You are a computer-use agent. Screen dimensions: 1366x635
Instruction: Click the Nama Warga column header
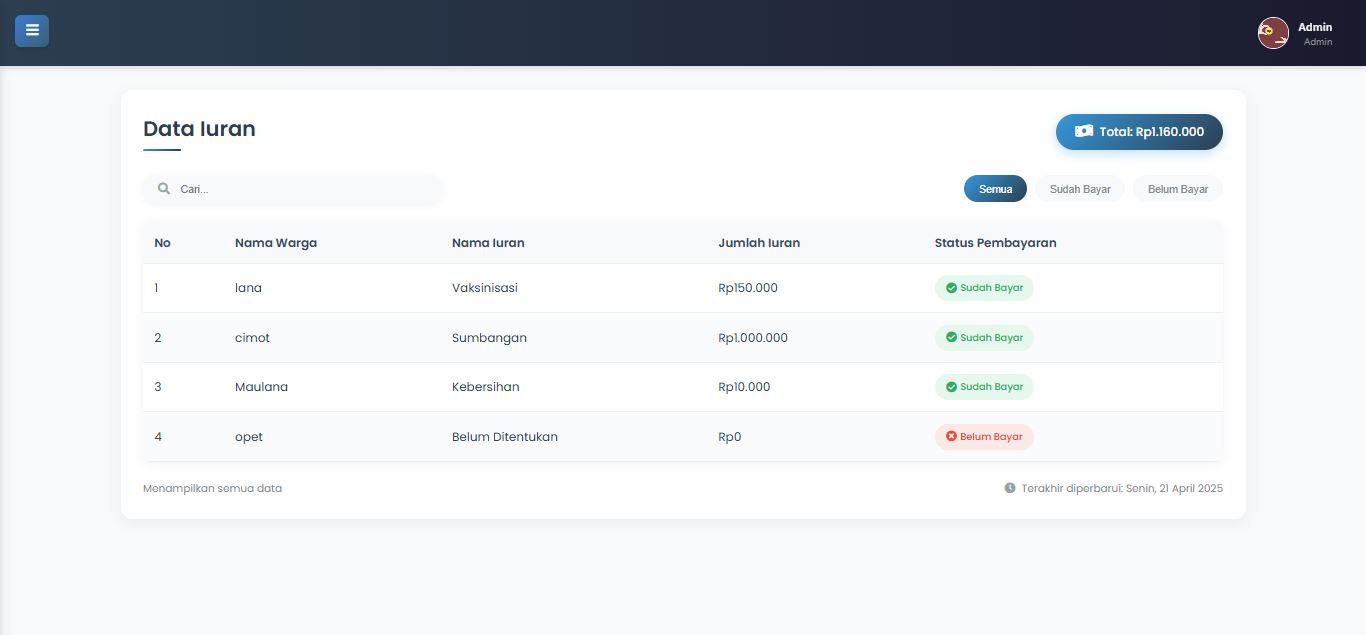(x=276, y=243)
